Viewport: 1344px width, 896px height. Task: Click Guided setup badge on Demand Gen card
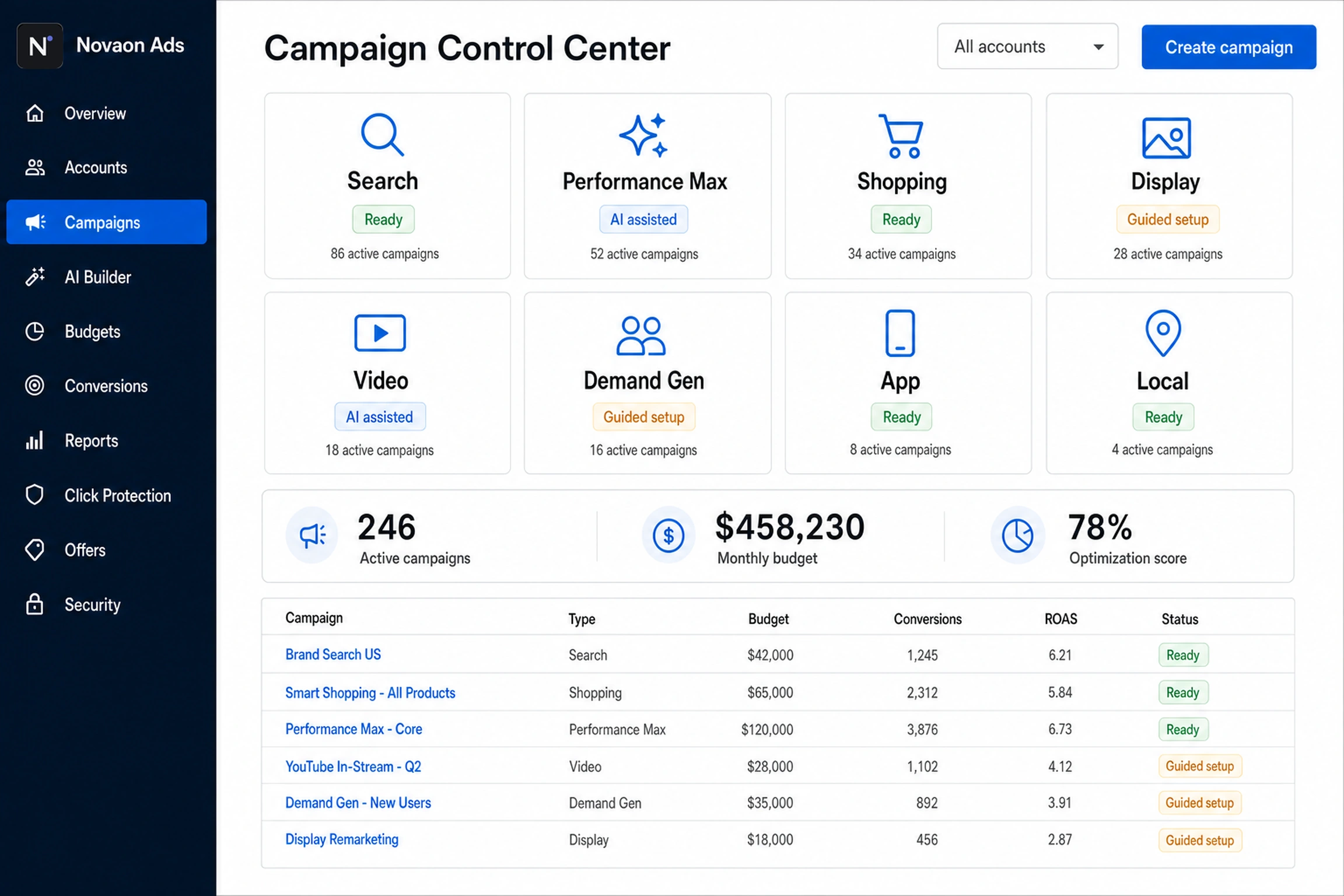pos(644,416)
